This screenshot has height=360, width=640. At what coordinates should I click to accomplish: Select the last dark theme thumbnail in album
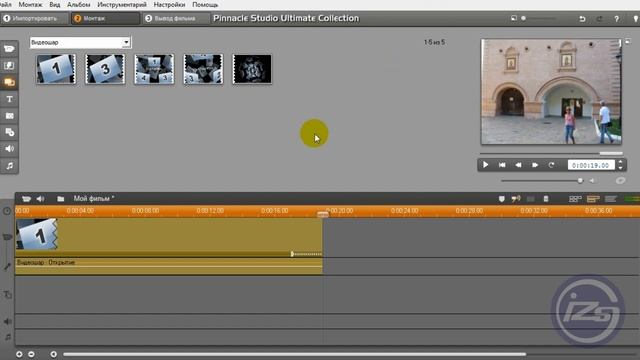252,69
